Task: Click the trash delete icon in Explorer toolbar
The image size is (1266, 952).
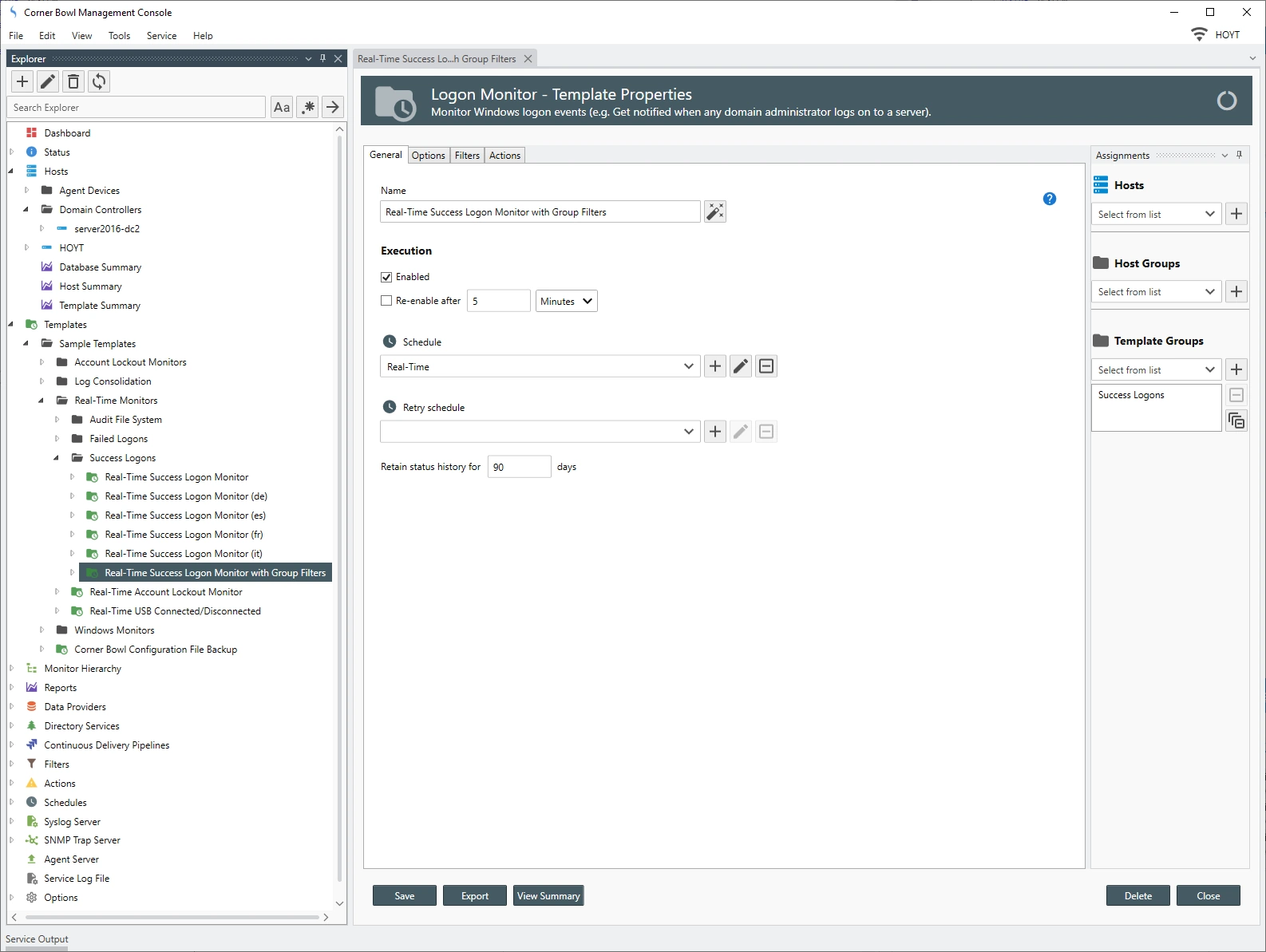Action: coord(73,81)
